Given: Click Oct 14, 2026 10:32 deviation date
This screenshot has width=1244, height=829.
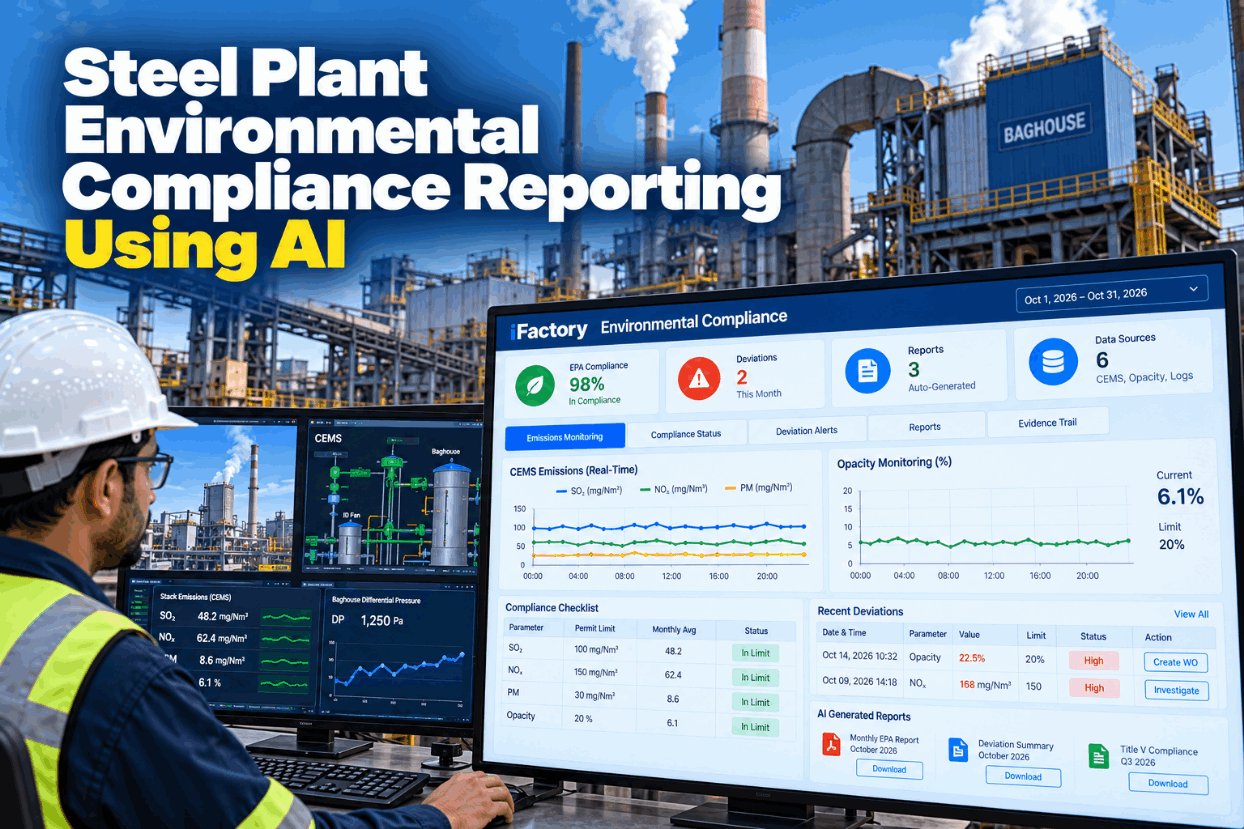Looking at the screenshot, I should 860,656.
